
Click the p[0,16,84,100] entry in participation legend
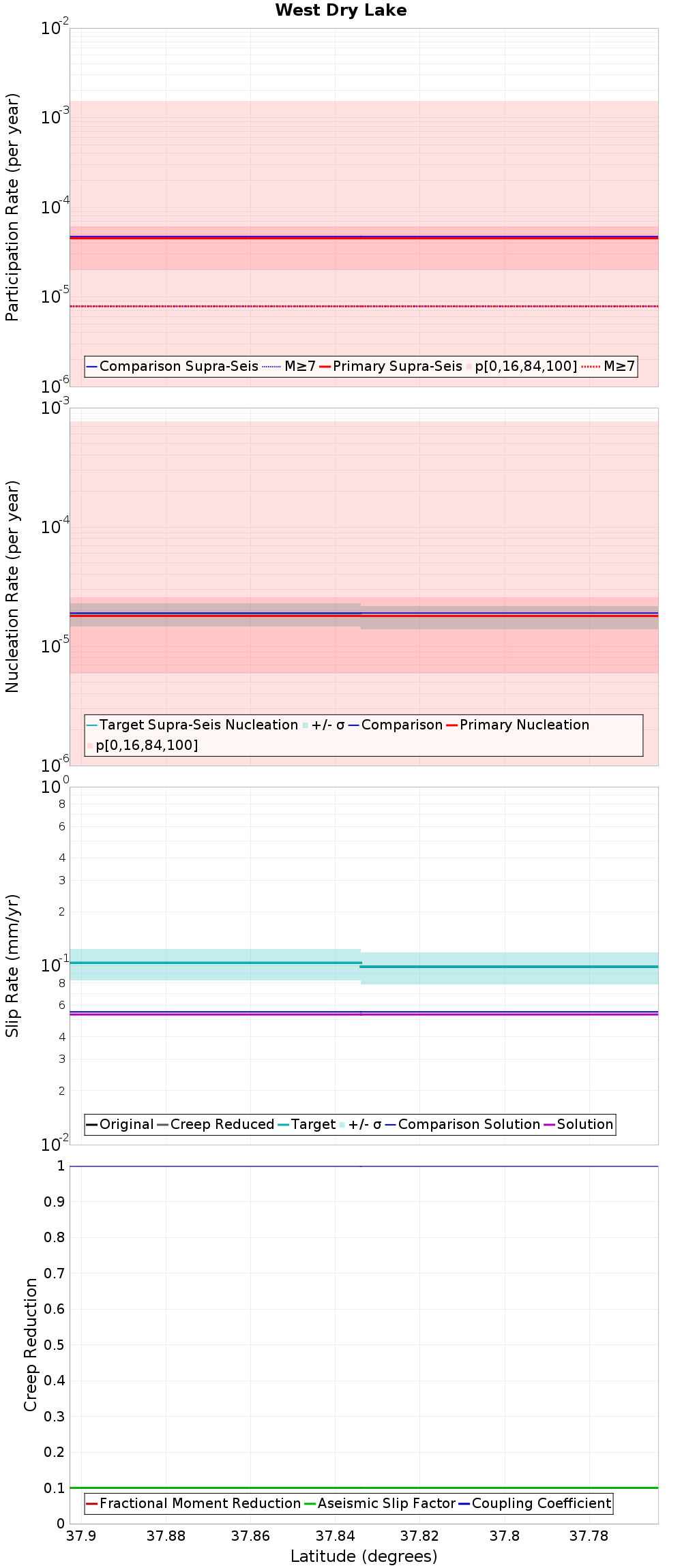coord(522,366)
